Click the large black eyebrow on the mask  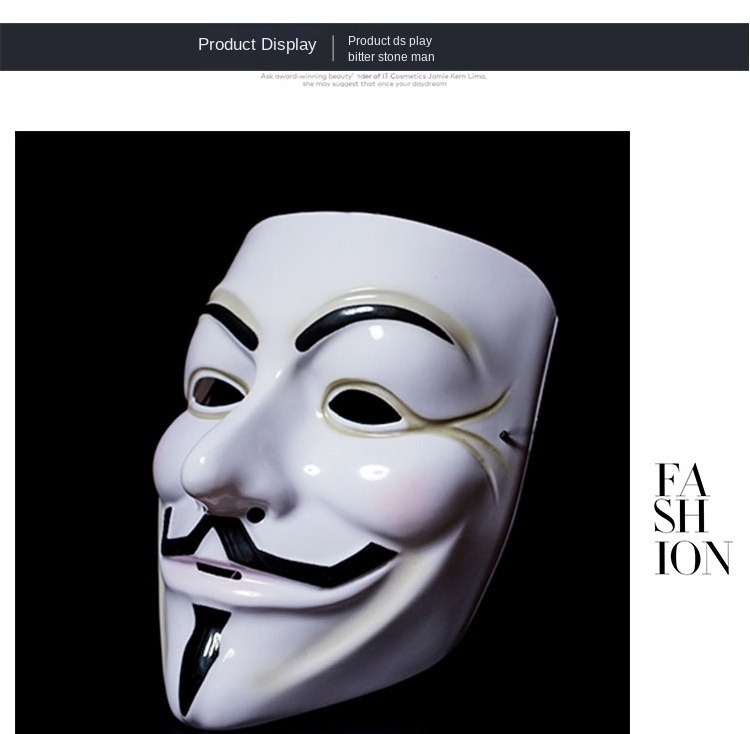374,325
